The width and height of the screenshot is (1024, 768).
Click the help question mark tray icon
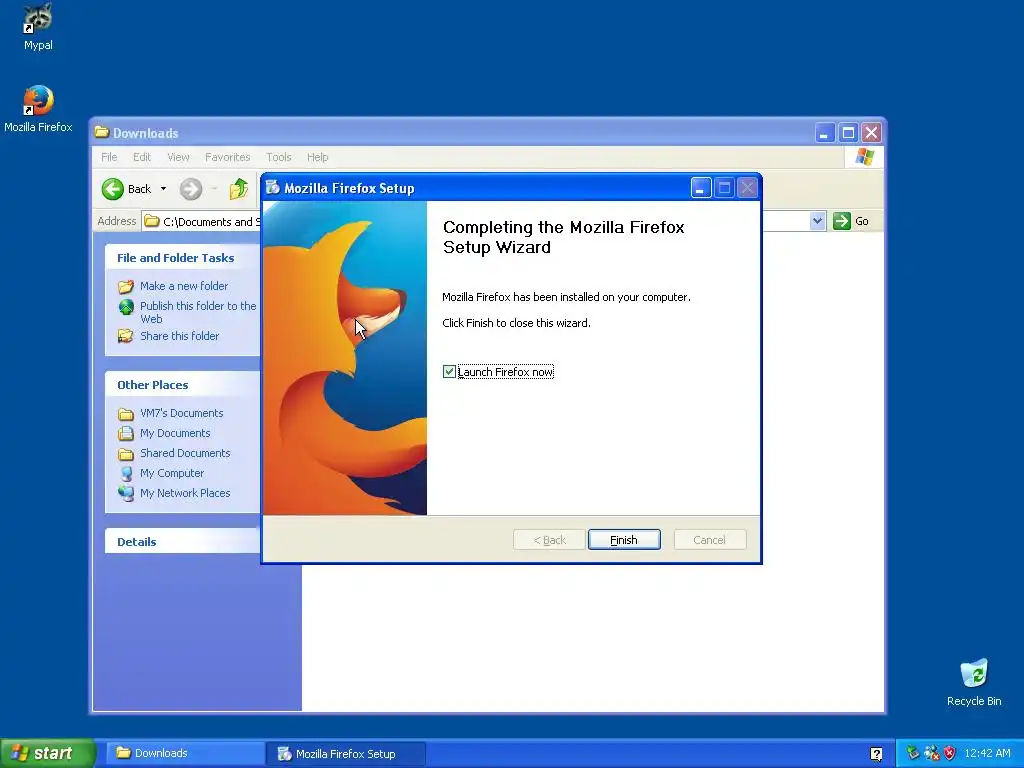[x=876, y=754]
